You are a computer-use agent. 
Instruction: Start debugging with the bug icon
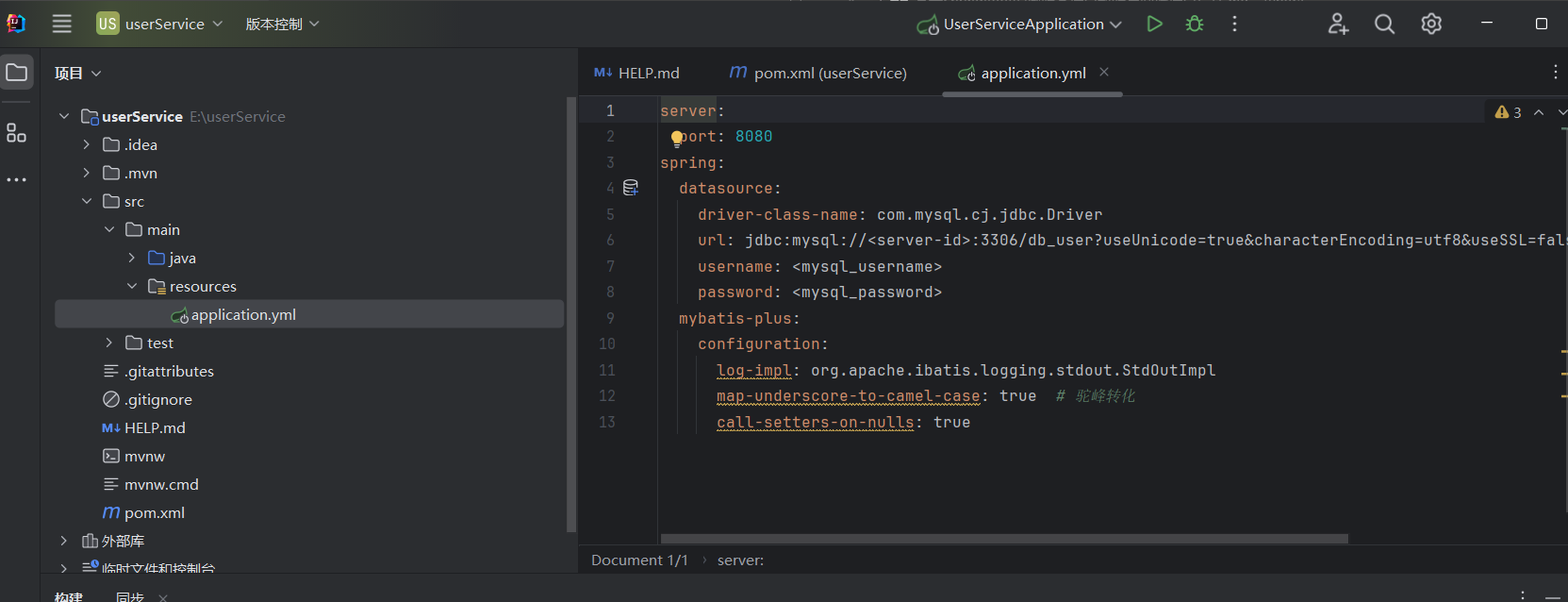tap(1195, 24)
